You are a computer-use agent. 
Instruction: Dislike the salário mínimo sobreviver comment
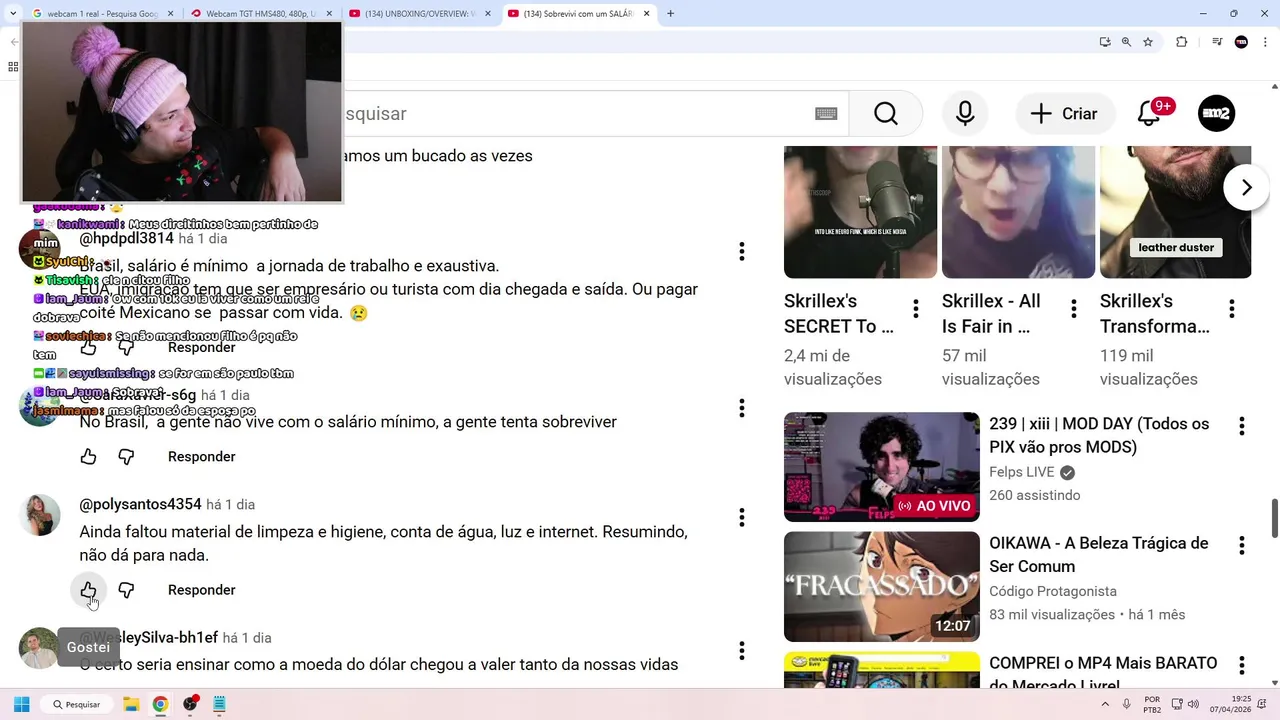coord(126,457)
